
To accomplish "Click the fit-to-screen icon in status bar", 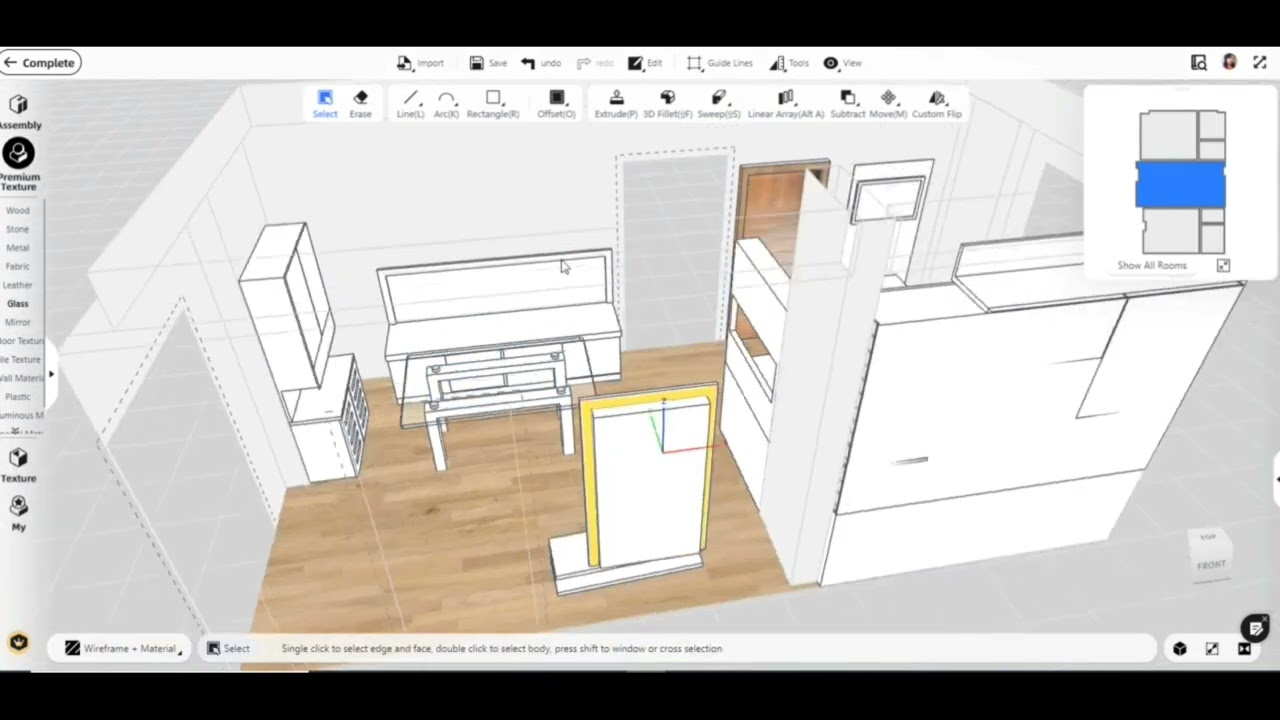I will pyautogui.click(x=1212, y=649).
